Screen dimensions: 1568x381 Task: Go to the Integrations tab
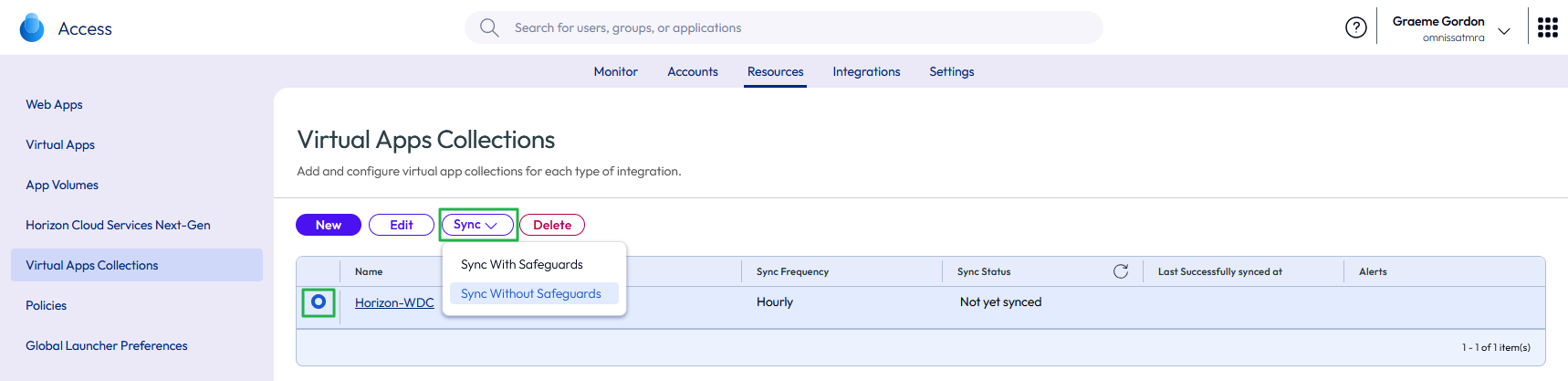click(866, 71)
